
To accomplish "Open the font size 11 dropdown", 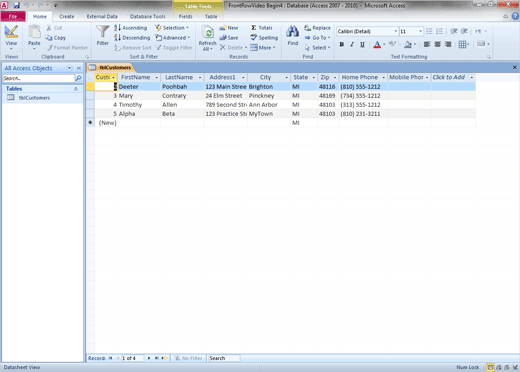I will click(x=421, y=31).
